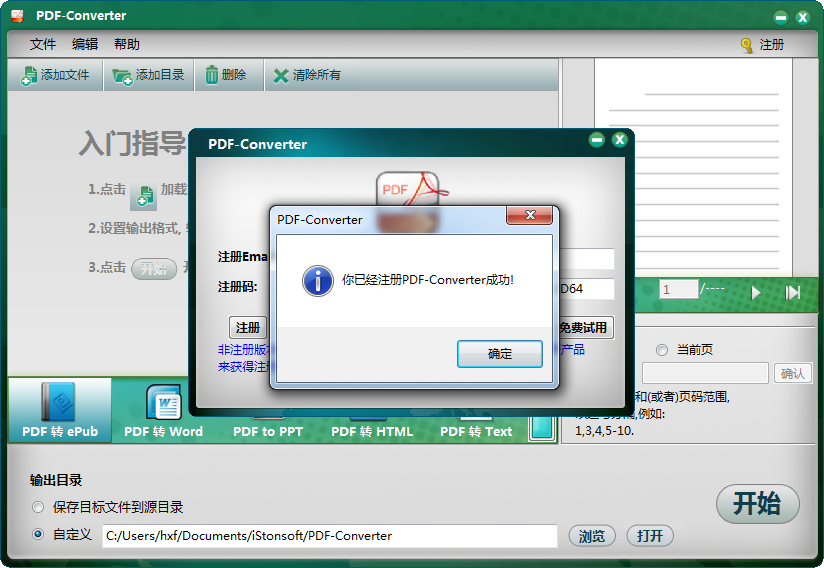Click the page number input box
The image size is (824, 568).
[x=678, y=290]
